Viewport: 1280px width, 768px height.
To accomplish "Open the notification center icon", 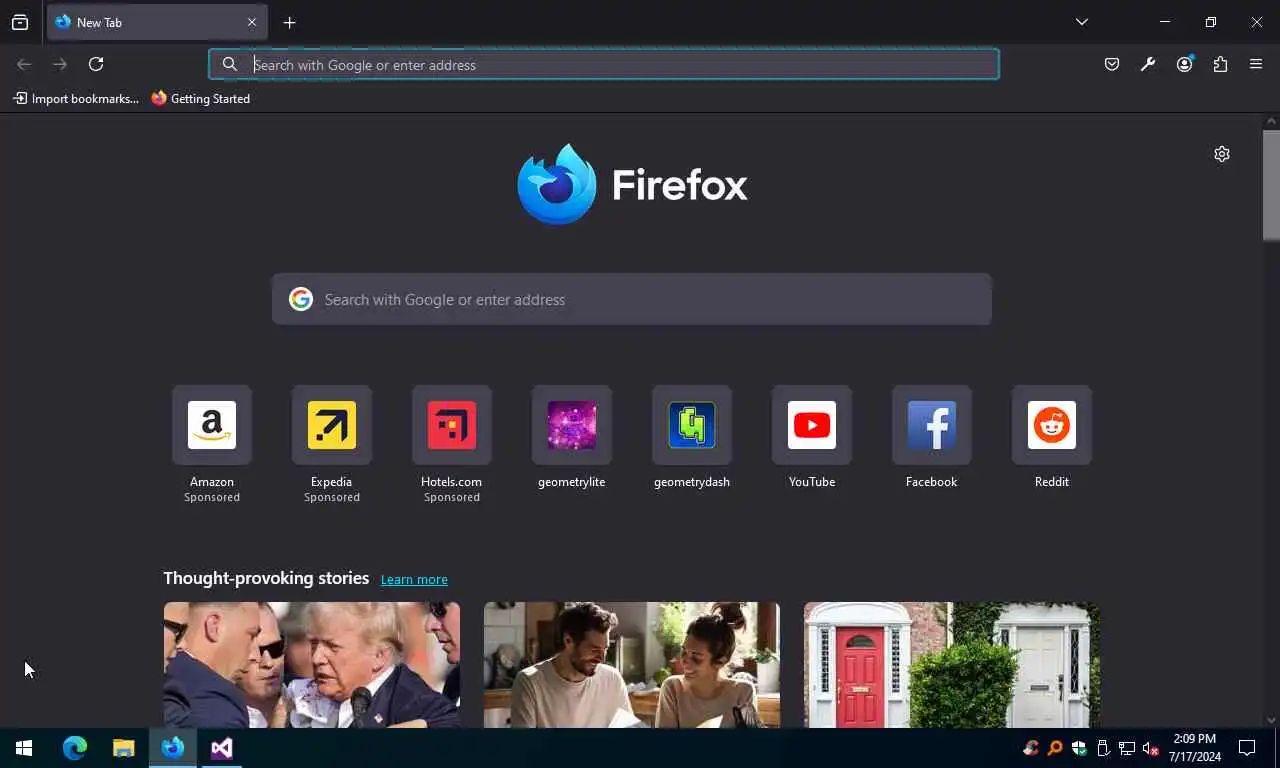I will [1247, 748].
